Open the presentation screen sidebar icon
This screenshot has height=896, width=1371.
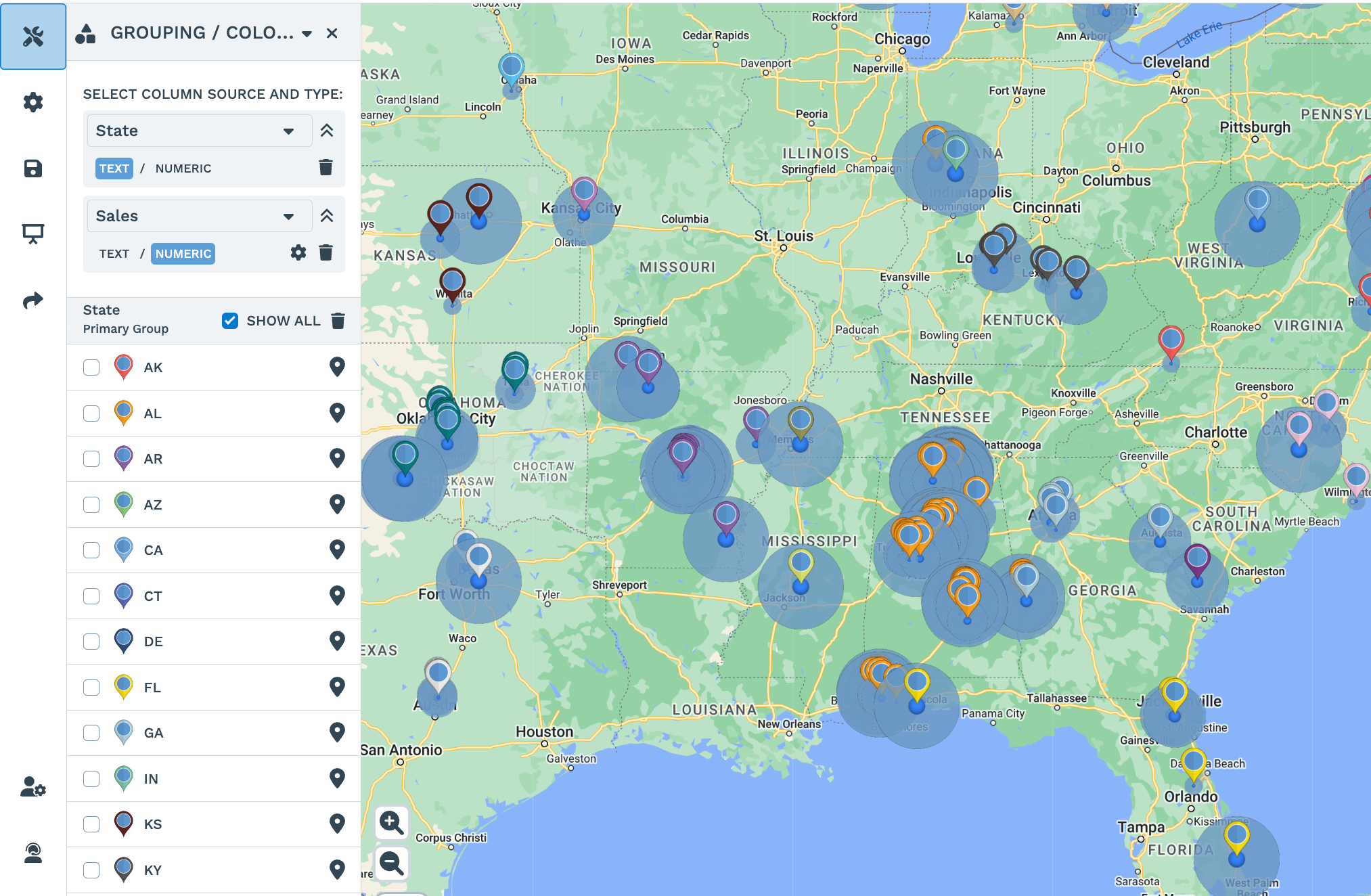point(32,234)
